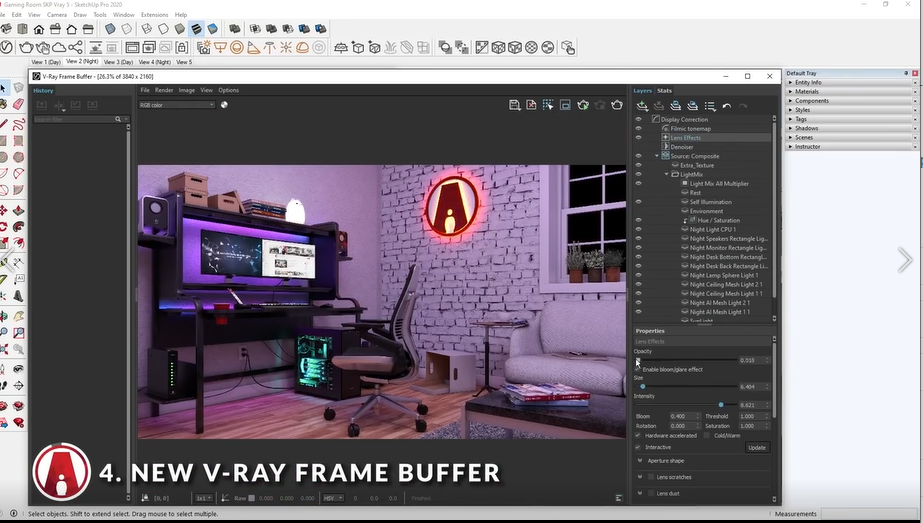Click the SketchUp home view icon
Screen dimensions: 923x523
[x=39, y=28]
